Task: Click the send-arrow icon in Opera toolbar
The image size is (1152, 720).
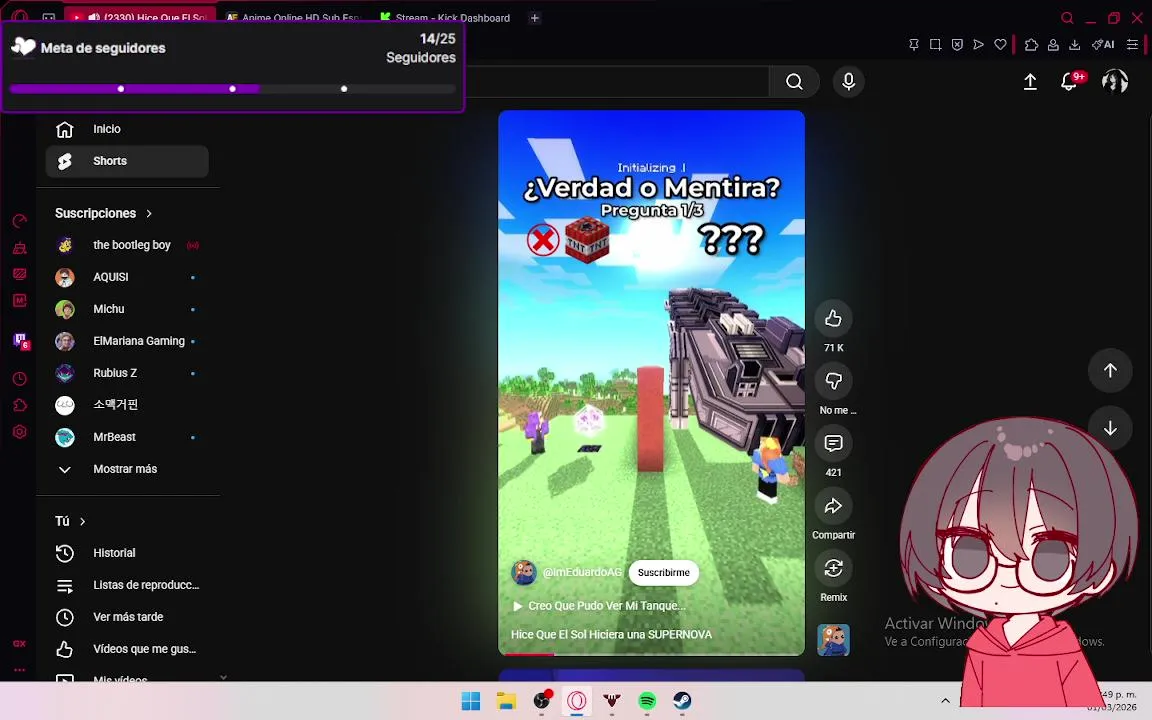Action: tap(978, 45)
